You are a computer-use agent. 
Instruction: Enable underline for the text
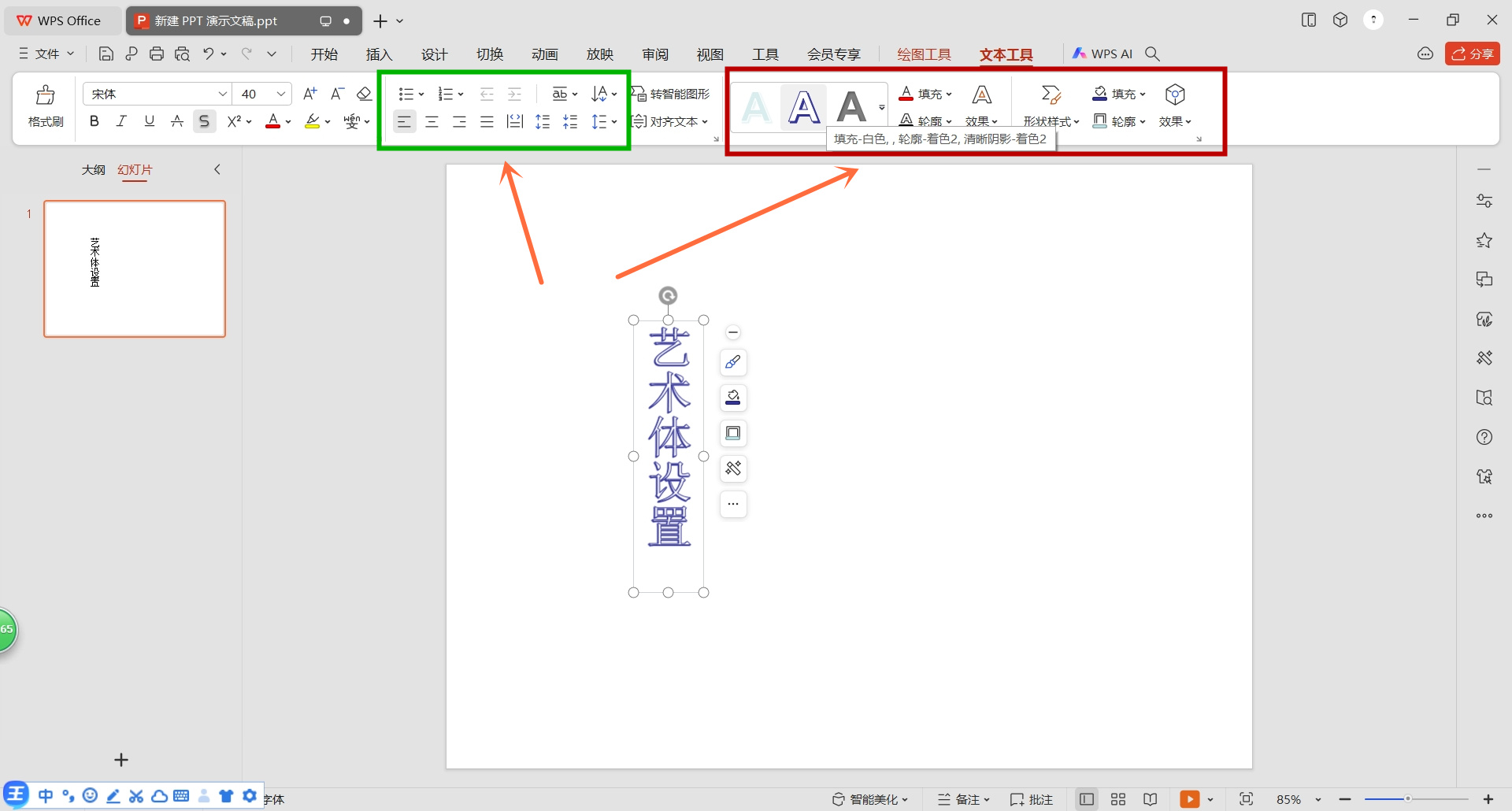(x=149, y=120)
